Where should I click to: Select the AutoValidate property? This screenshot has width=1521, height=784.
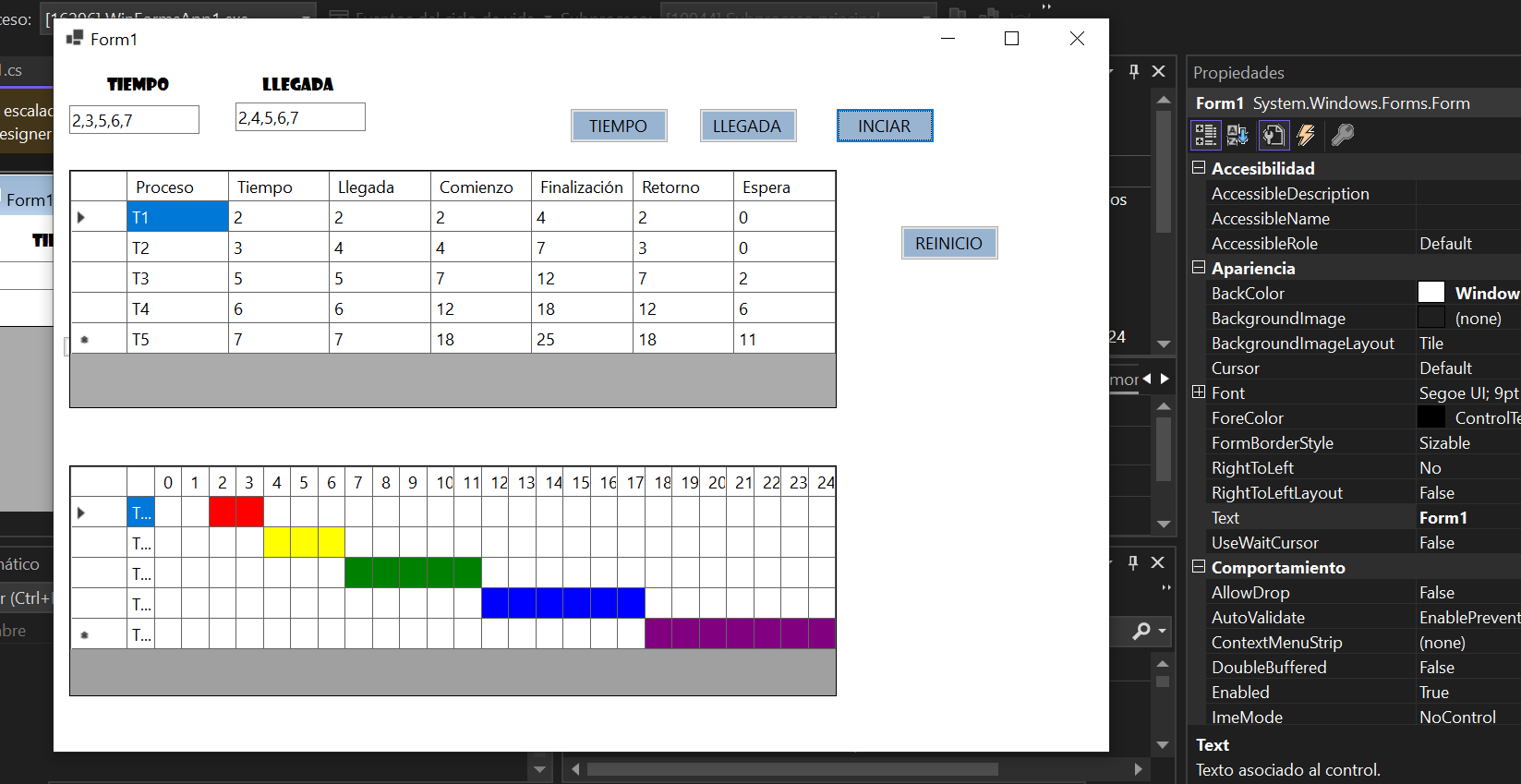pos(1312,617)
